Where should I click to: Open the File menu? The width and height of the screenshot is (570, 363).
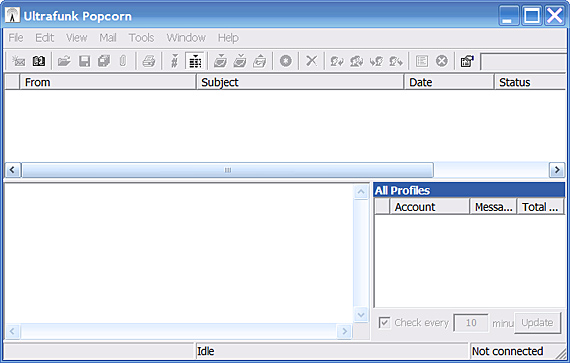tap(16, 38)
